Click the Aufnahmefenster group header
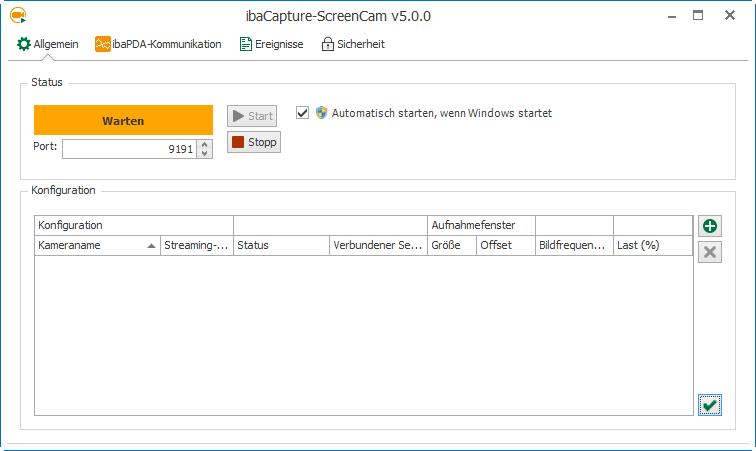This screenshot has width=756, height=451. point(481,225)
